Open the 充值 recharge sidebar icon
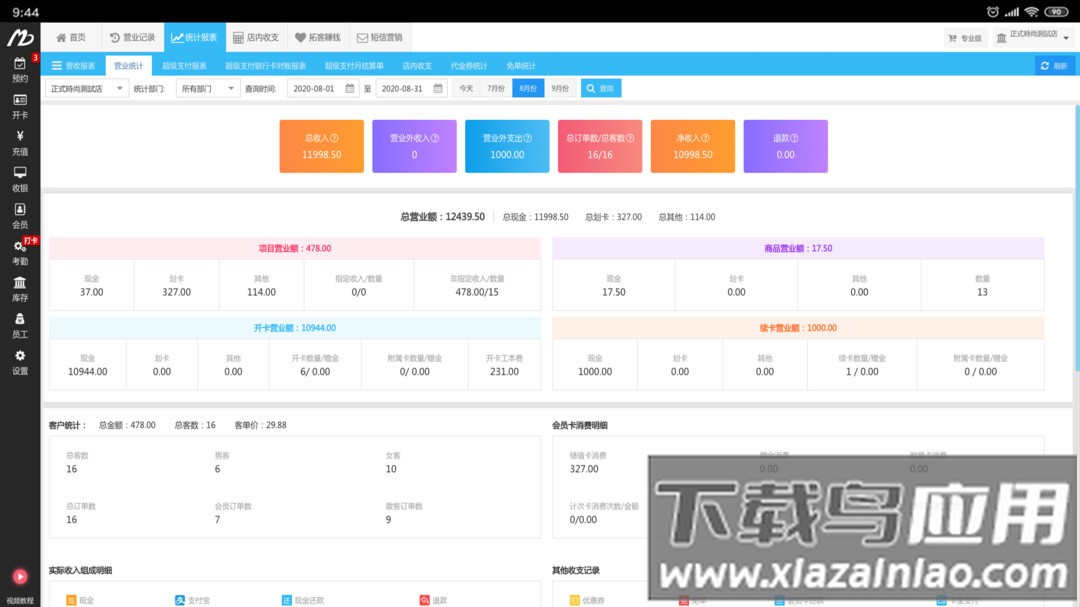1080x607 pixels. 22,141
